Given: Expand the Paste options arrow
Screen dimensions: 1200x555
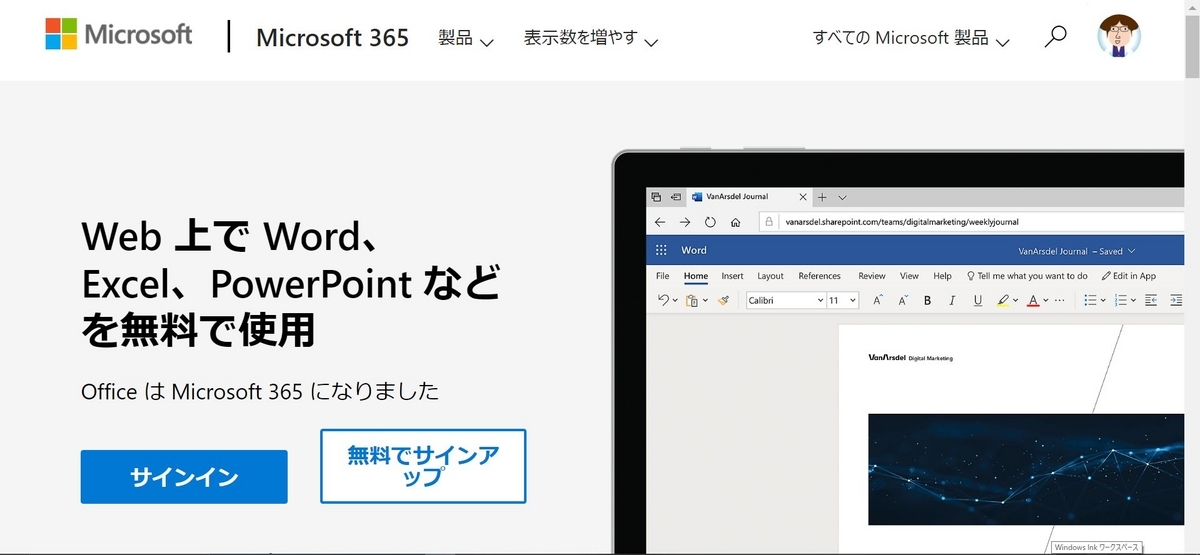Looking at the screenshot, I should coord(705,301).
